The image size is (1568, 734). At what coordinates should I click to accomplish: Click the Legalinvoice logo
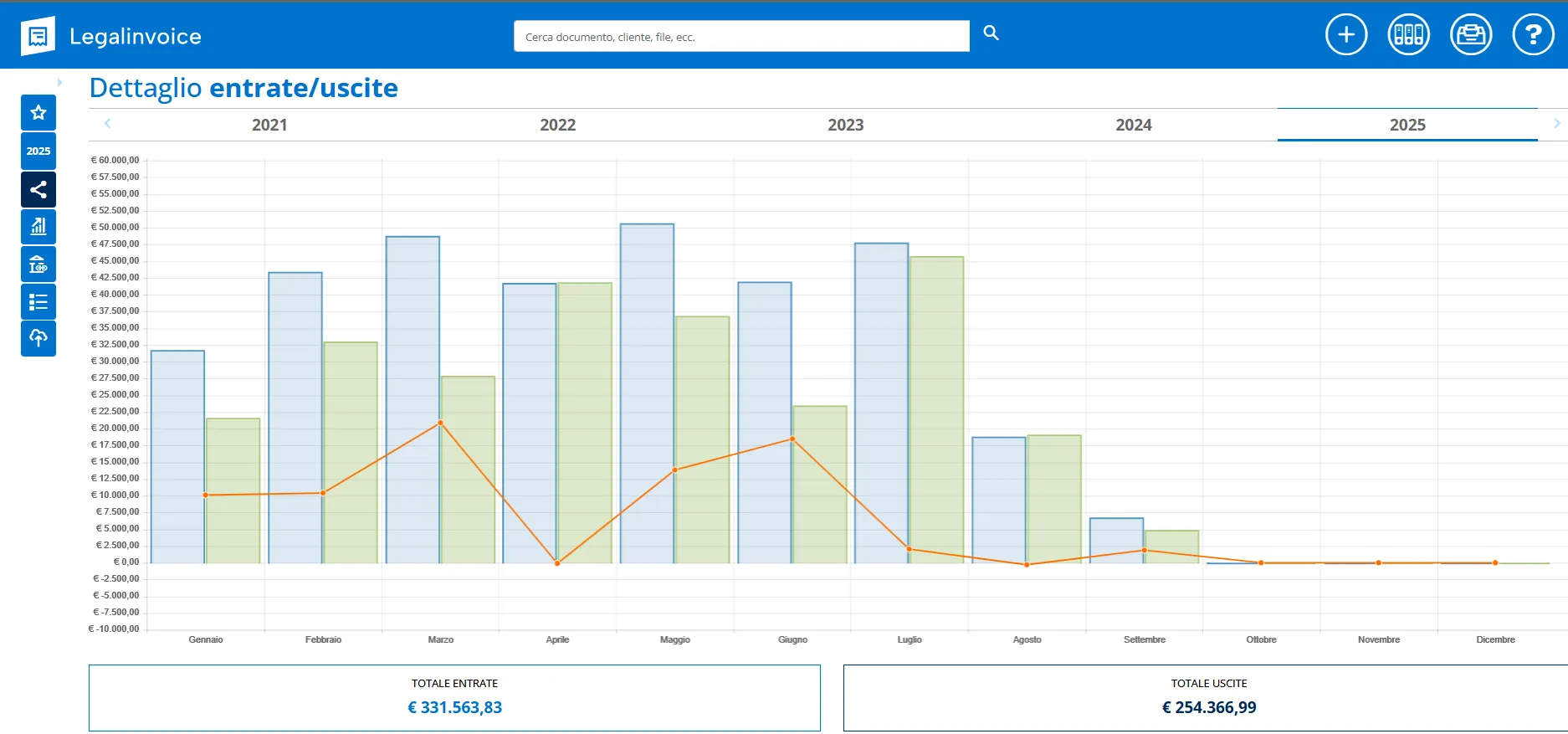111,36
